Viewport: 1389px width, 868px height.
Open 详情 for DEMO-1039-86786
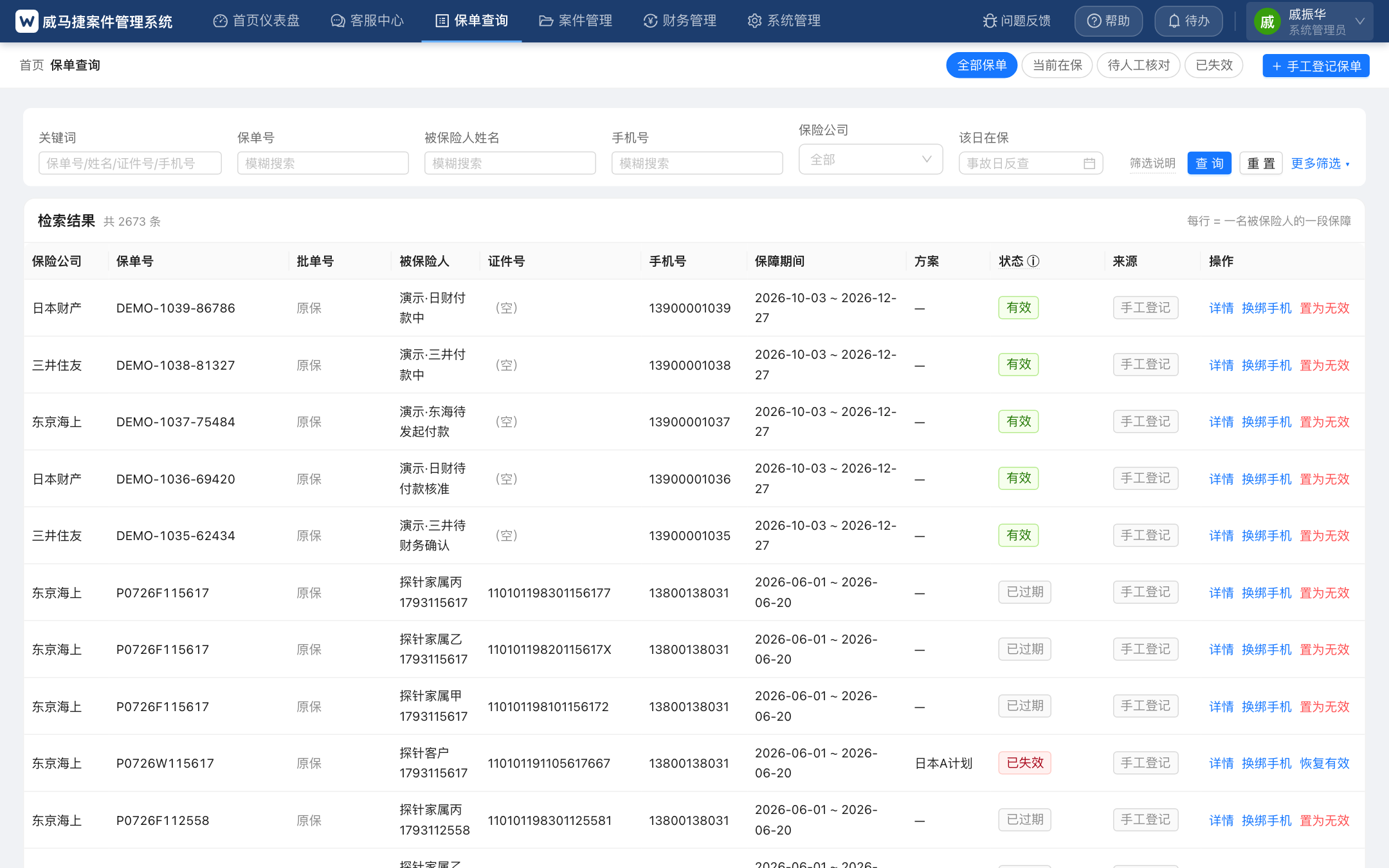(x=1221, y=308)
